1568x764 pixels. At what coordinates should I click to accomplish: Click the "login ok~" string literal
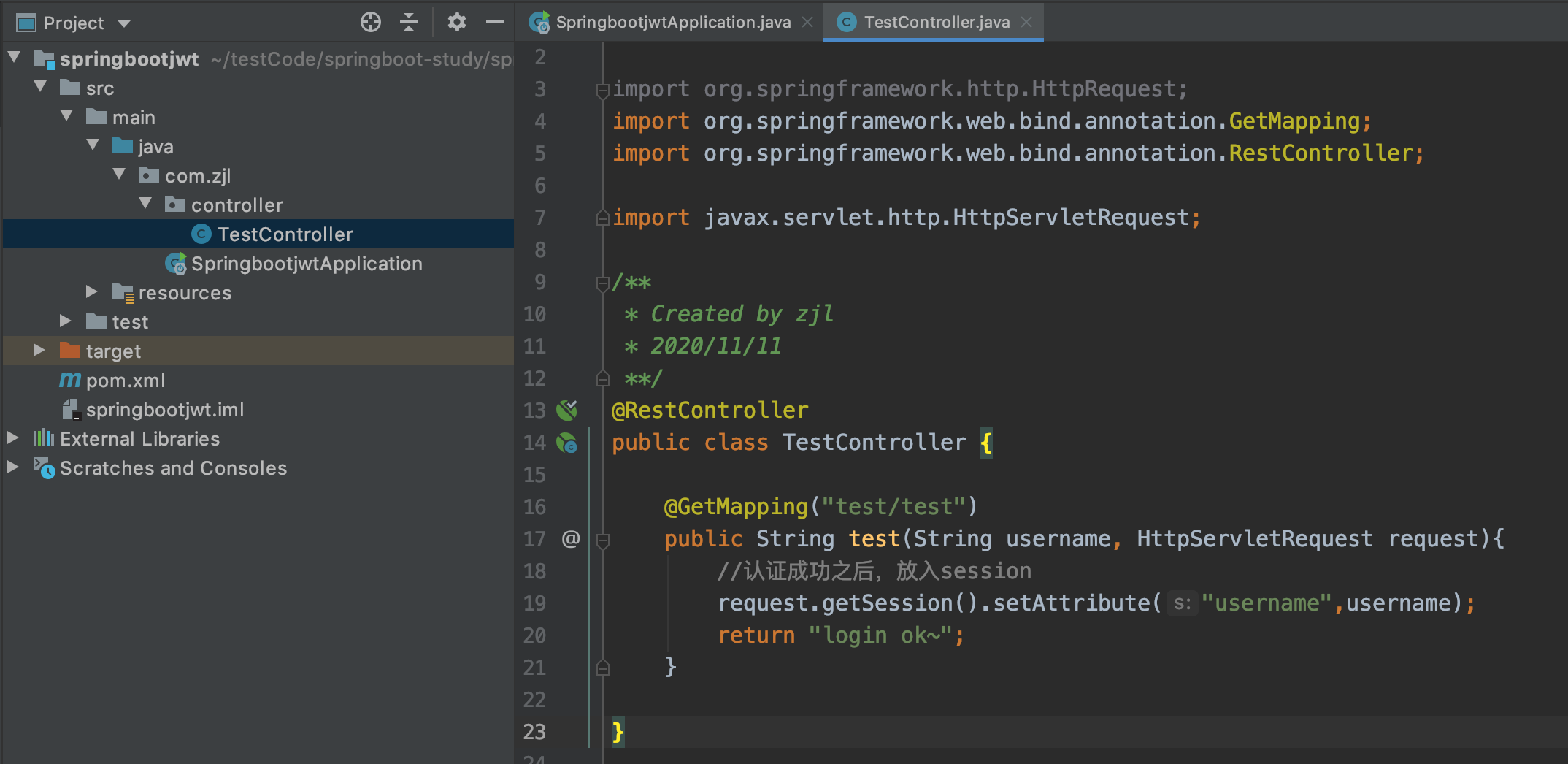tap(880, 635)
